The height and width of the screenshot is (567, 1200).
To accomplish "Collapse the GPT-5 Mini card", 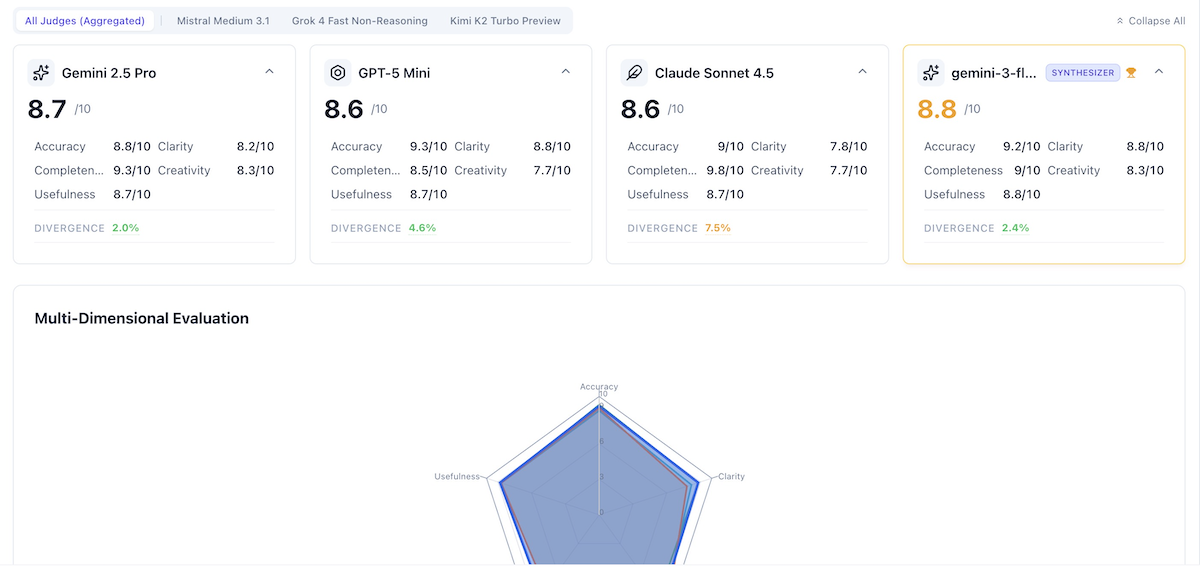I will point(565,72).
